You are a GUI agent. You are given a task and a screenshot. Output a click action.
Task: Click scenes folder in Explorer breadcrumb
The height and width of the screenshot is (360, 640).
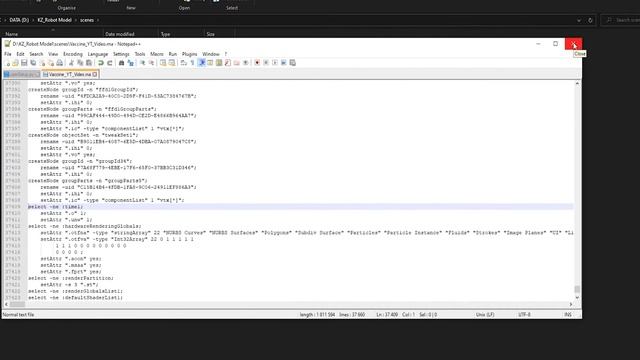click(x=87, y=20)
